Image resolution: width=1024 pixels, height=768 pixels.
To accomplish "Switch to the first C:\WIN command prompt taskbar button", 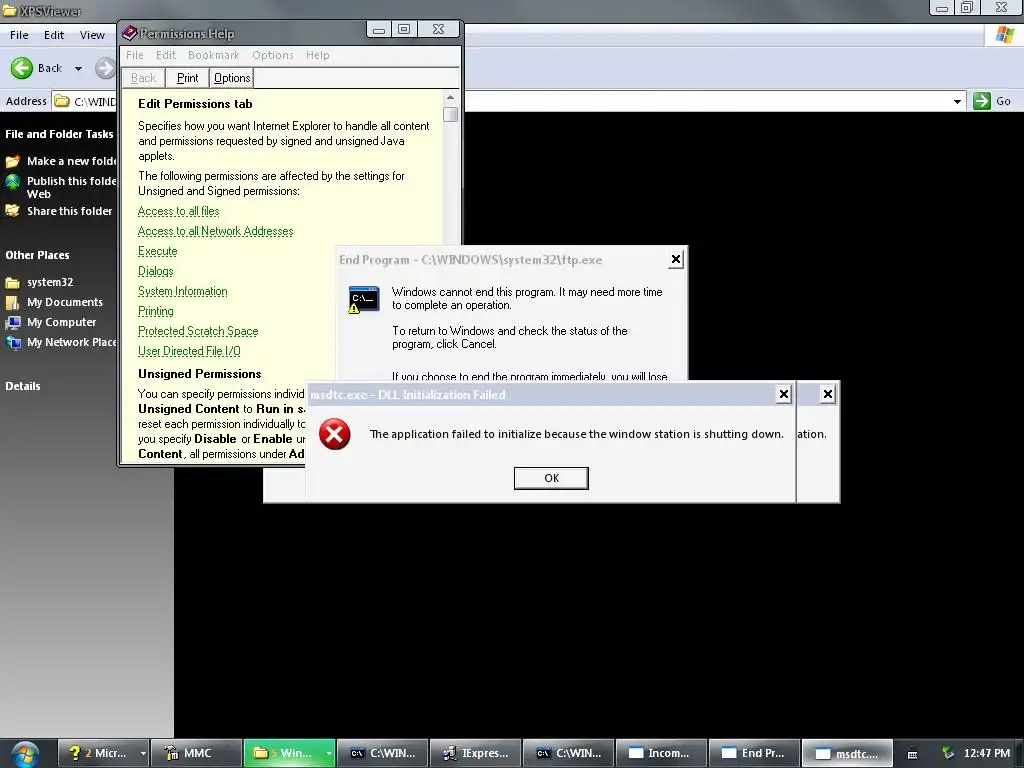I will point(383,753).
